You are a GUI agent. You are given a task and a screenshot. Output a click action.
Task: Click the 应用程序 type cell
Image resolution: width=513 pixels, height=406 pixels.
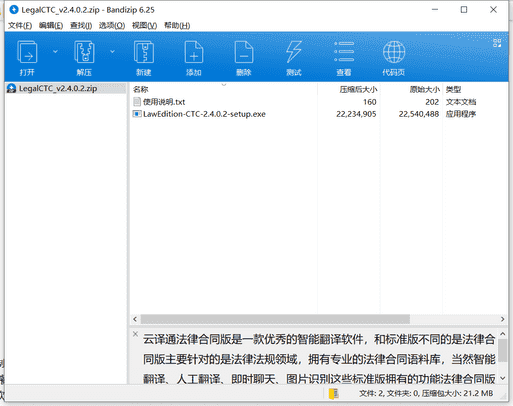(x=461, y=114)
